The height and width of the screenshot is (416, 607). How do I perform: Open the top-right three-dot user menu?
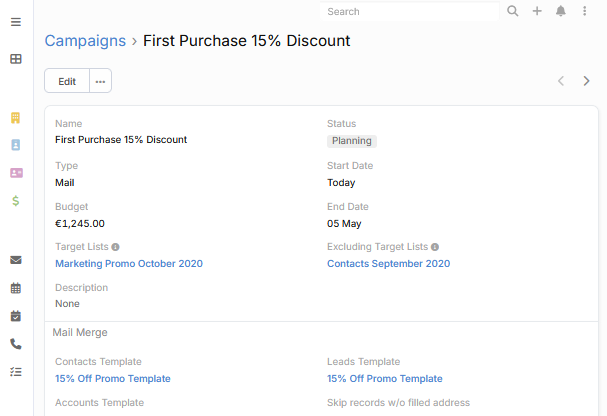pyautogui.click(x=584, y=12)
